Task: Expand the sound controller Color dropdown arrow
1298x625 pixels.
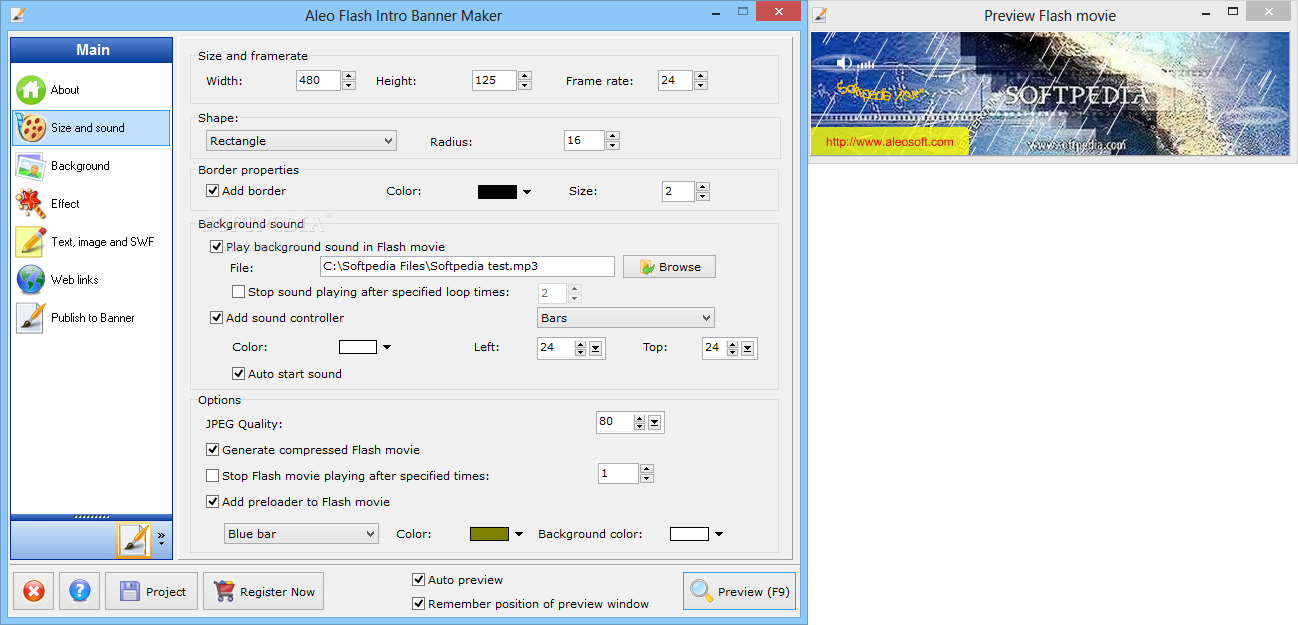Action: point(387,348)
